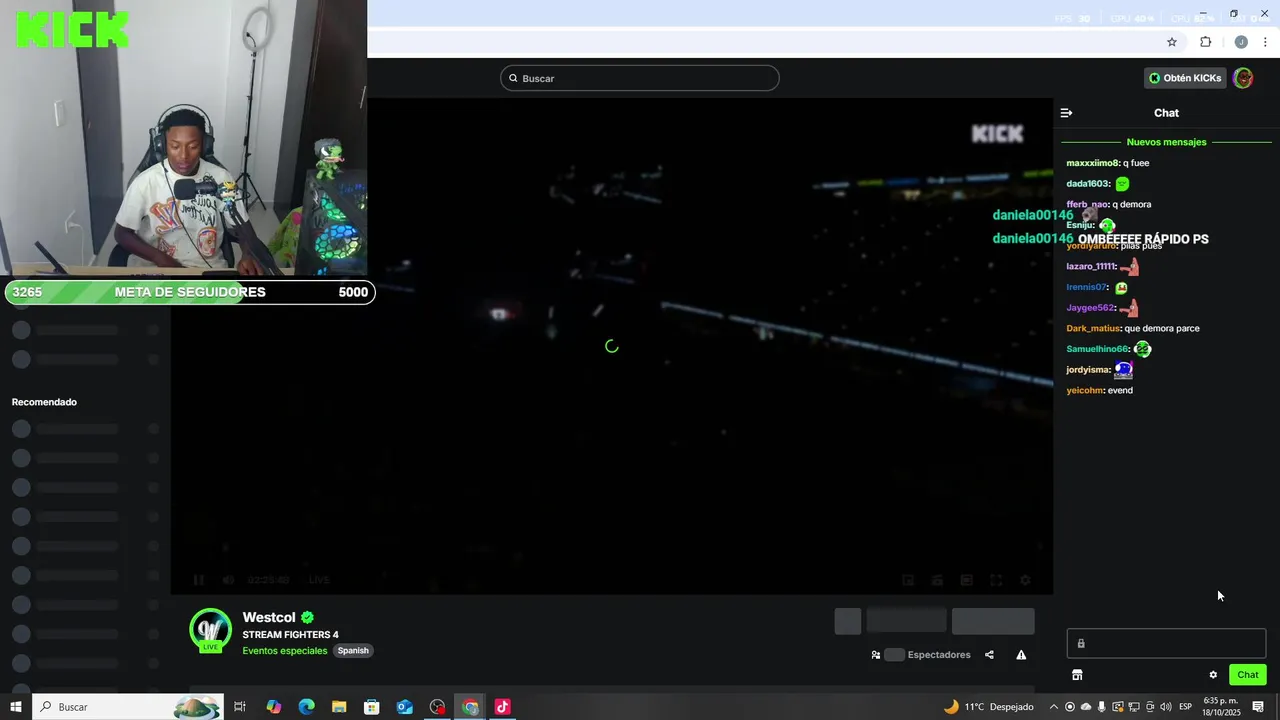Bookmark this page with the star icon

[x=1172, y=42]
